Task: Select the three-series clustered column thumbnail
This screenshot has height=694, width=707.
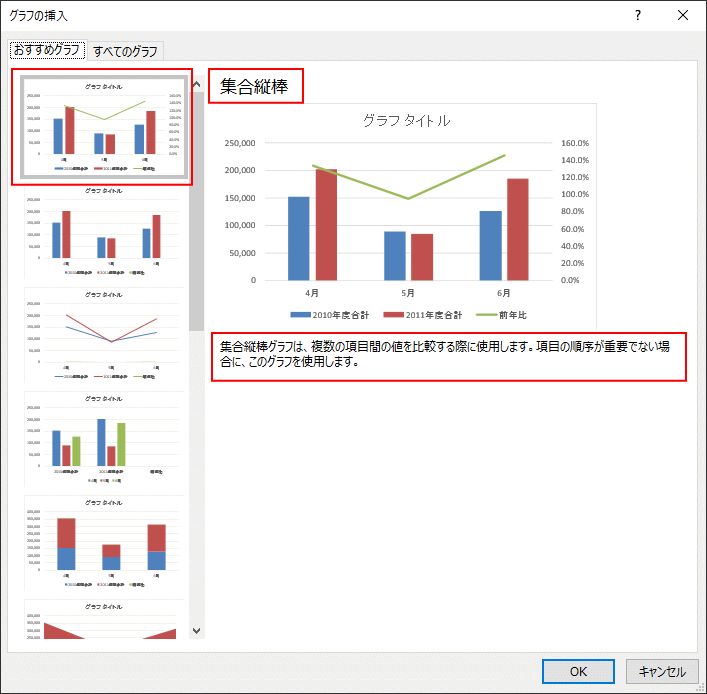Action: (x=104, y=439)
